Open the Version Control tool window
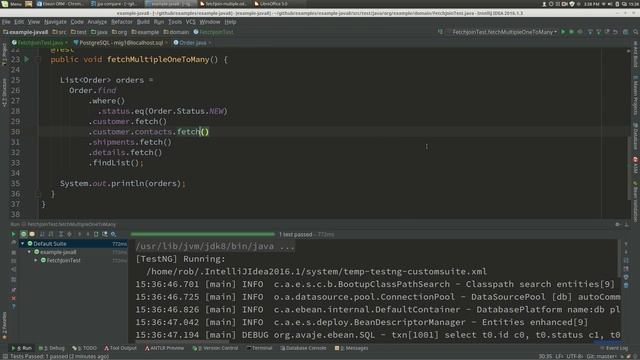Viewport: 640px width, 360px height. [x=215, y=348]
